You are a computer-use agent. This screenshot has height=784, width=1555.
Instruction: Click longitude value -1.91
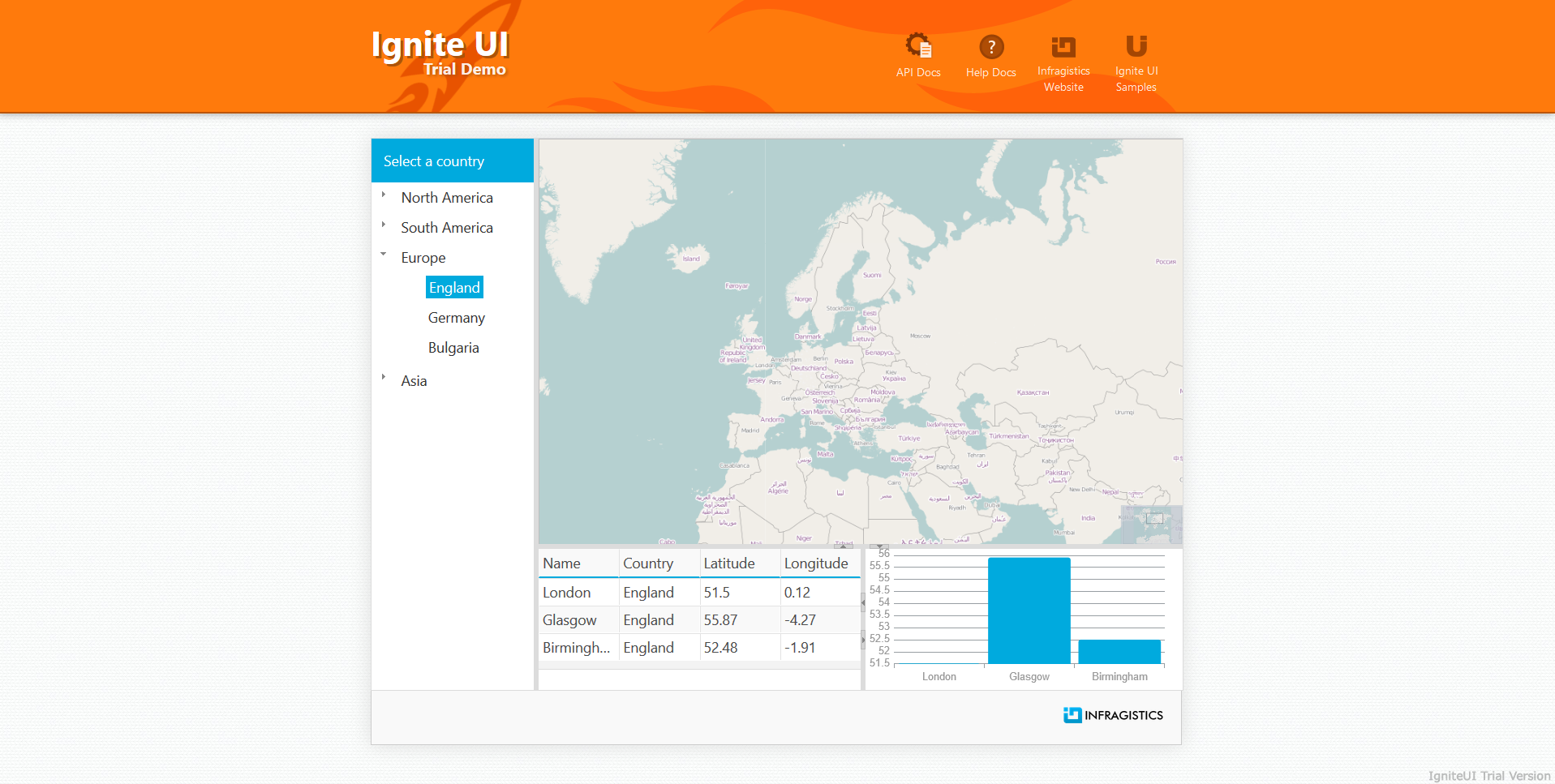click(x=820, y=648)
